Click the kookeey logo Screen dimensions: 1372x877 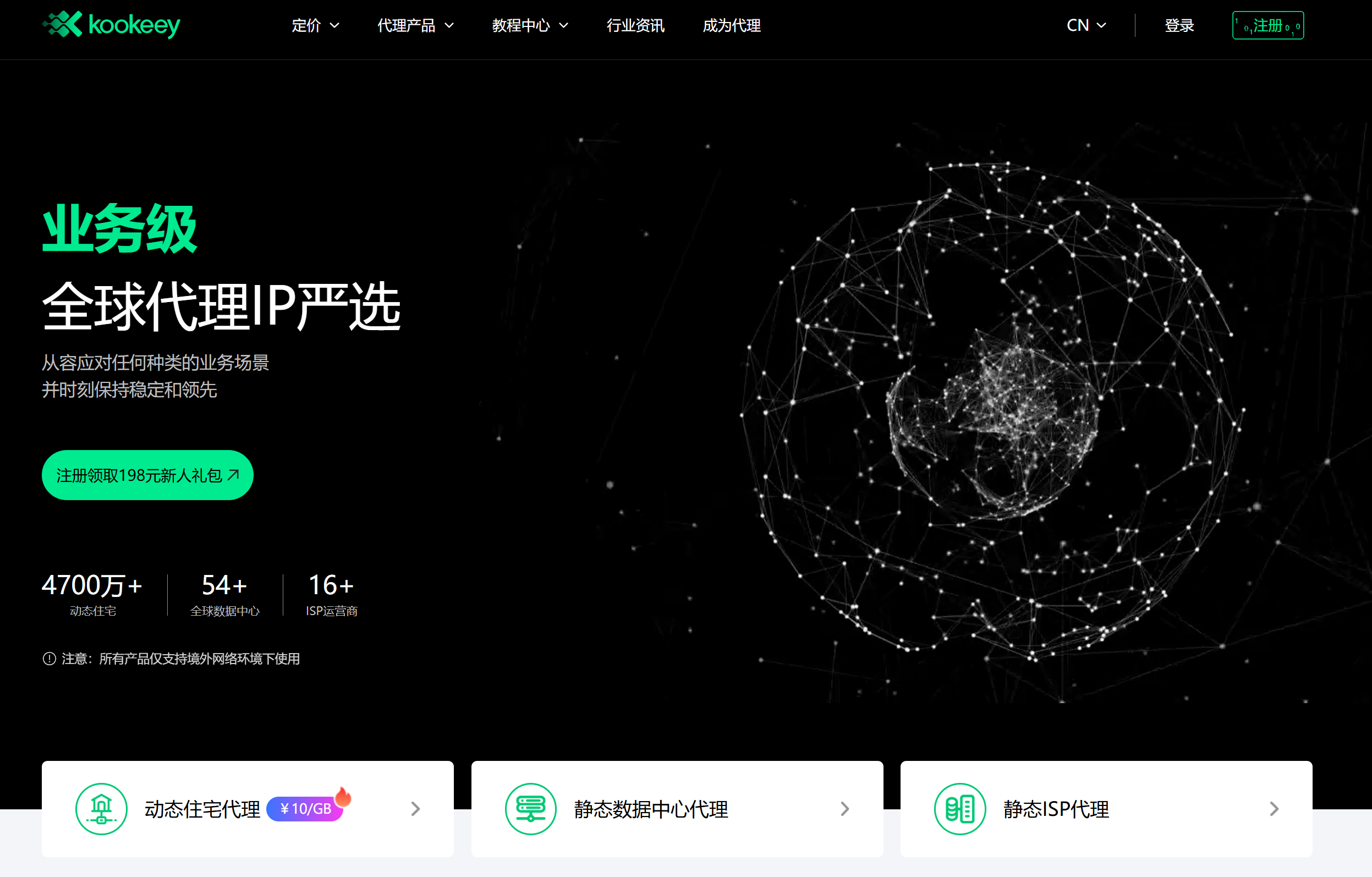click(x=111, y=25)
